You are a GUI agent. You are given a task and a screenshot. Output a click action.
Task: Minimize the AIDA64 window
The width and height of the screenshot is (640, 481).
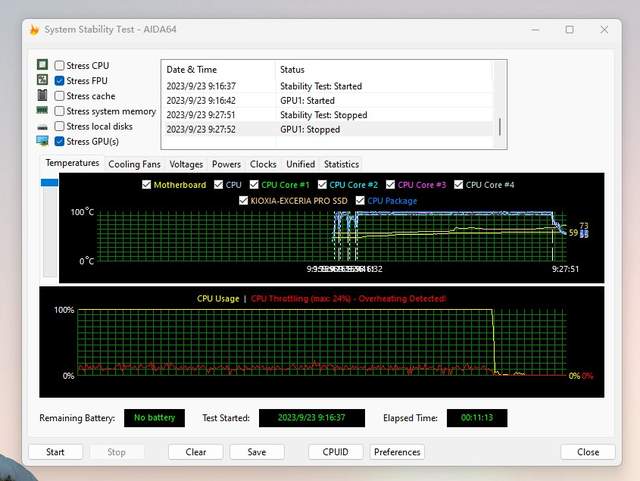coord(536,30)
